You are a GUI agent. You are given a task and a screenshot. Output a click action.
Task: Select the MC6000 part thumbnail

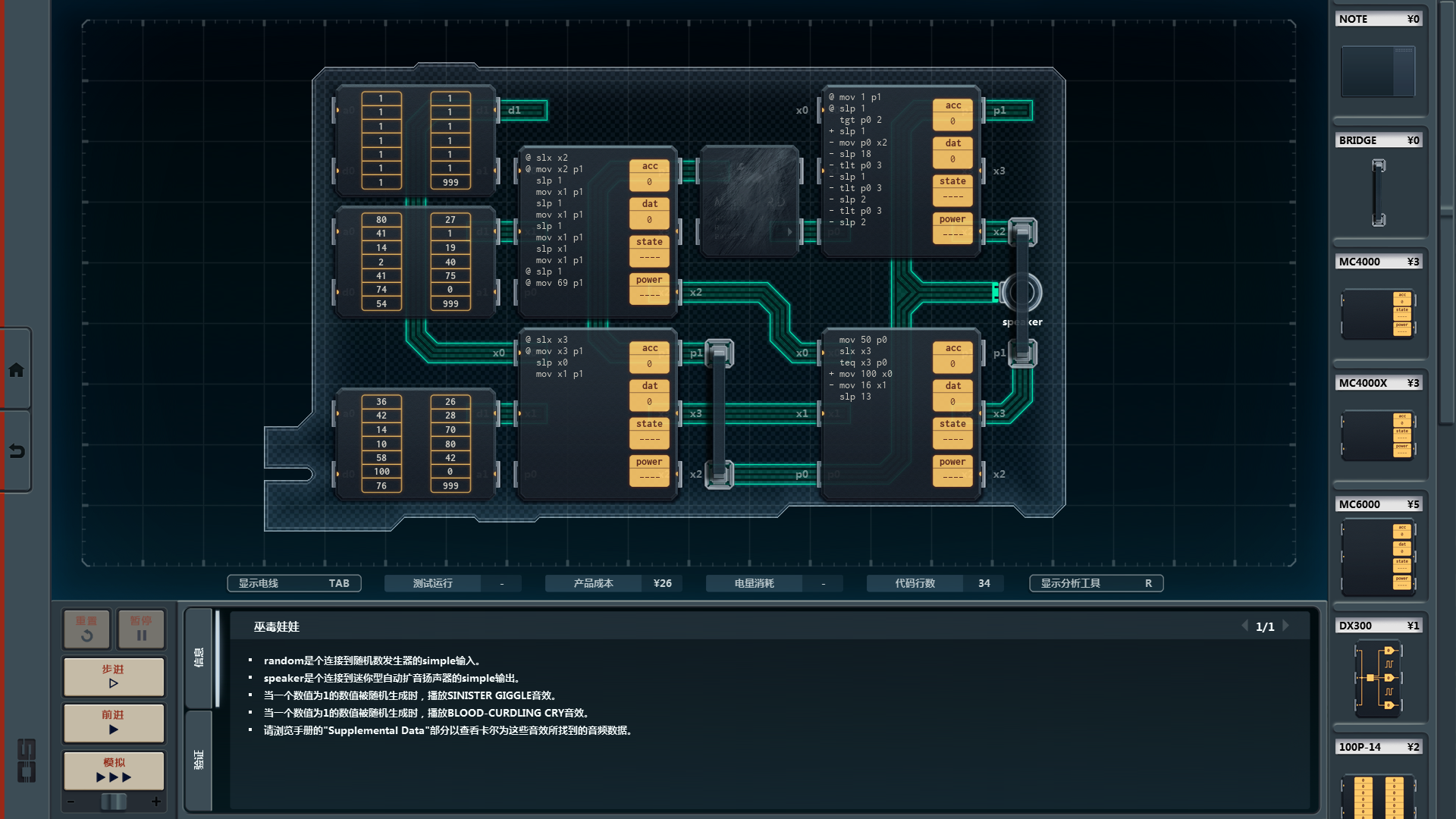pos(1378,557)
